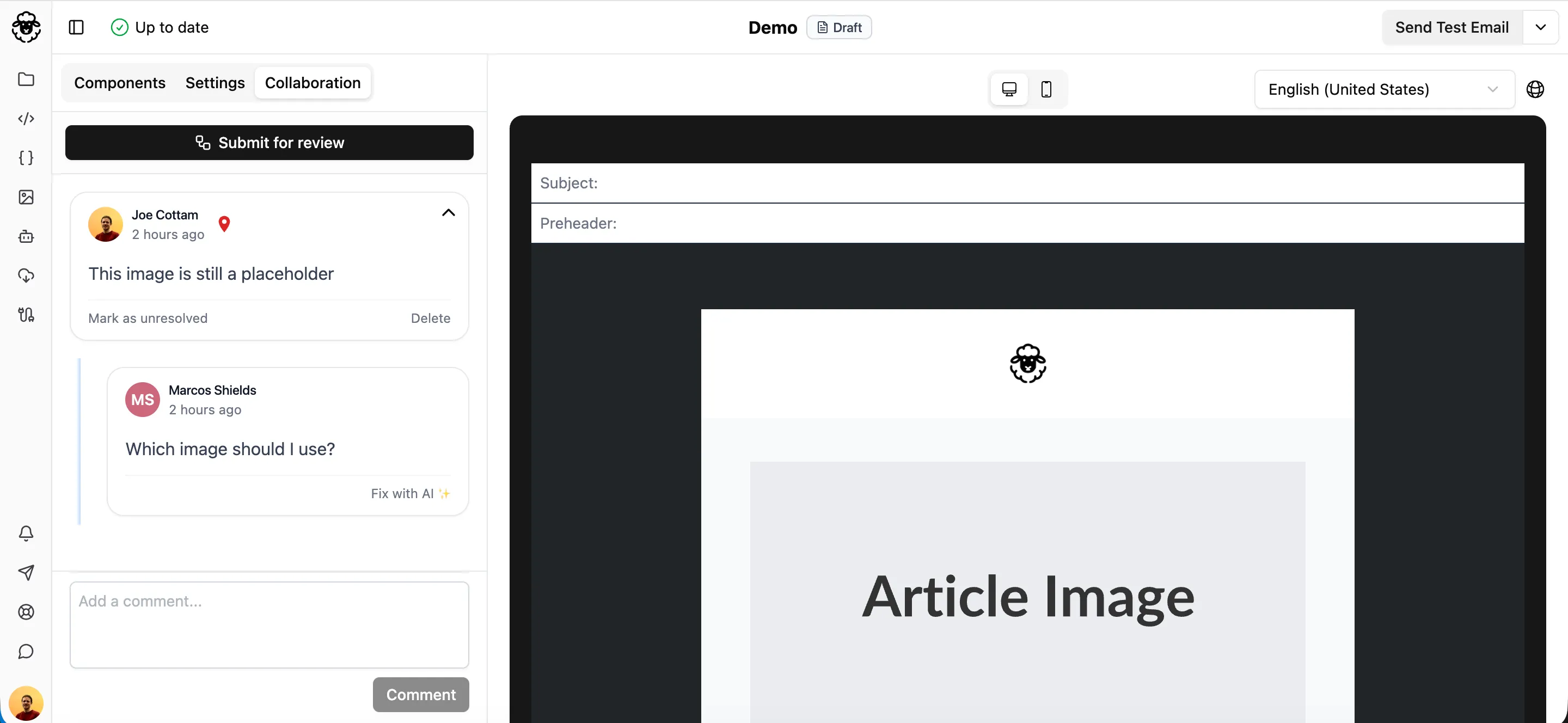This screenshot has height=723, width=1568.
Task: Click Mark as unresolved link
Action: [x=148, y=318]
